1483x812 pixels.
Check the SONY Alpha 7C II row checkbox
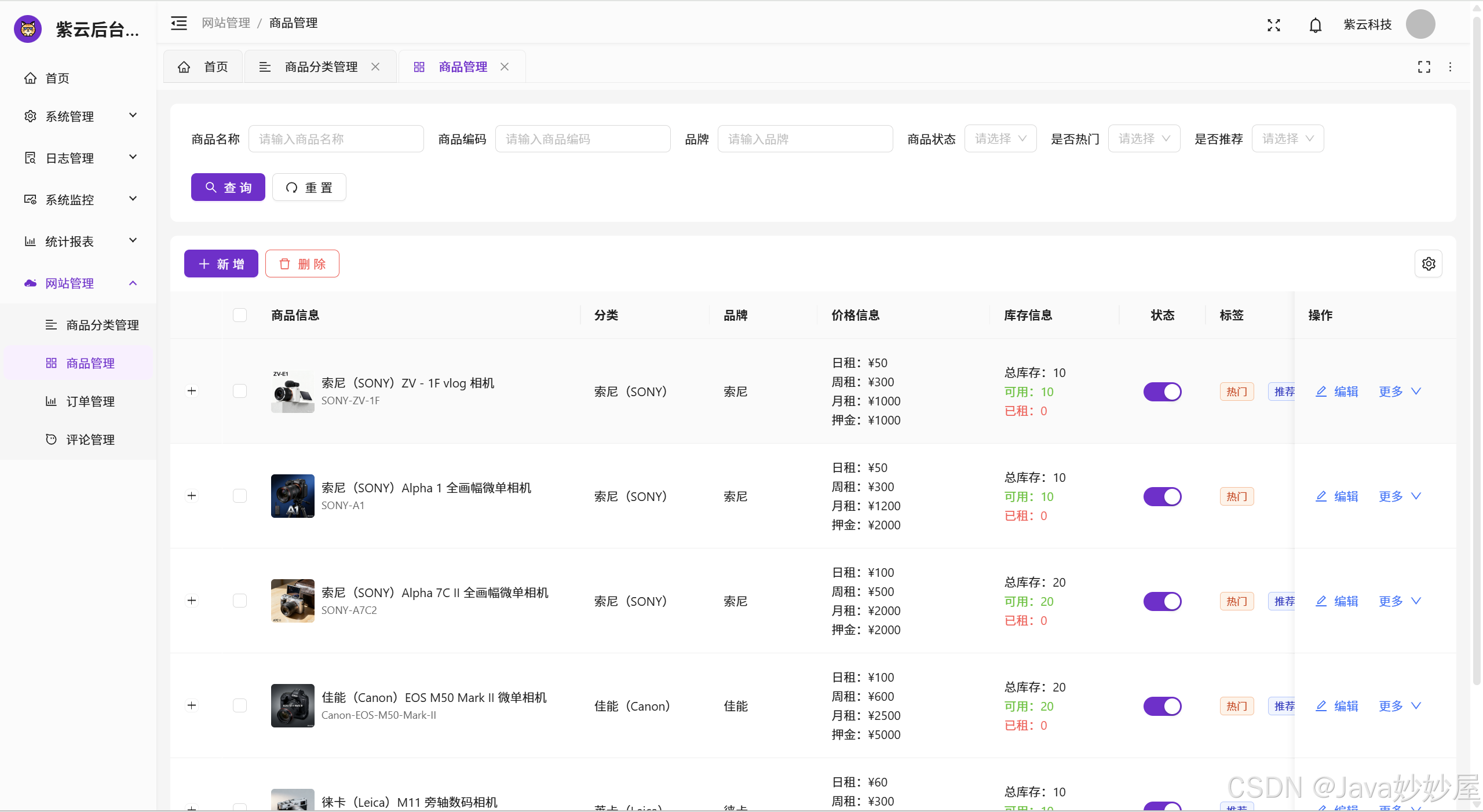[x=240, y=601]
